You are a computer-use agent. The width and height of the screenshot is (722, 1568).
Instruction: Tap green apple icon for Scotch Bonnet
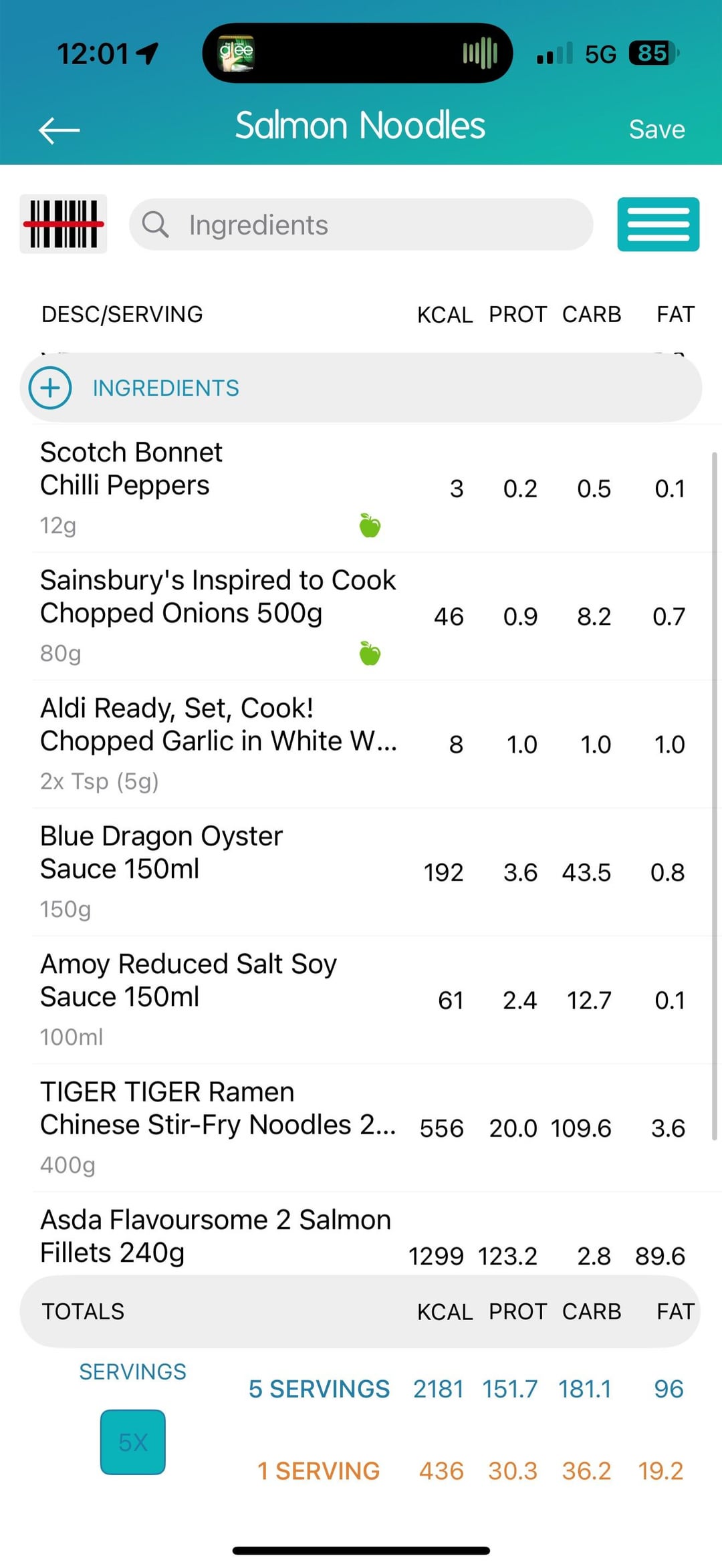click(370, 525)
